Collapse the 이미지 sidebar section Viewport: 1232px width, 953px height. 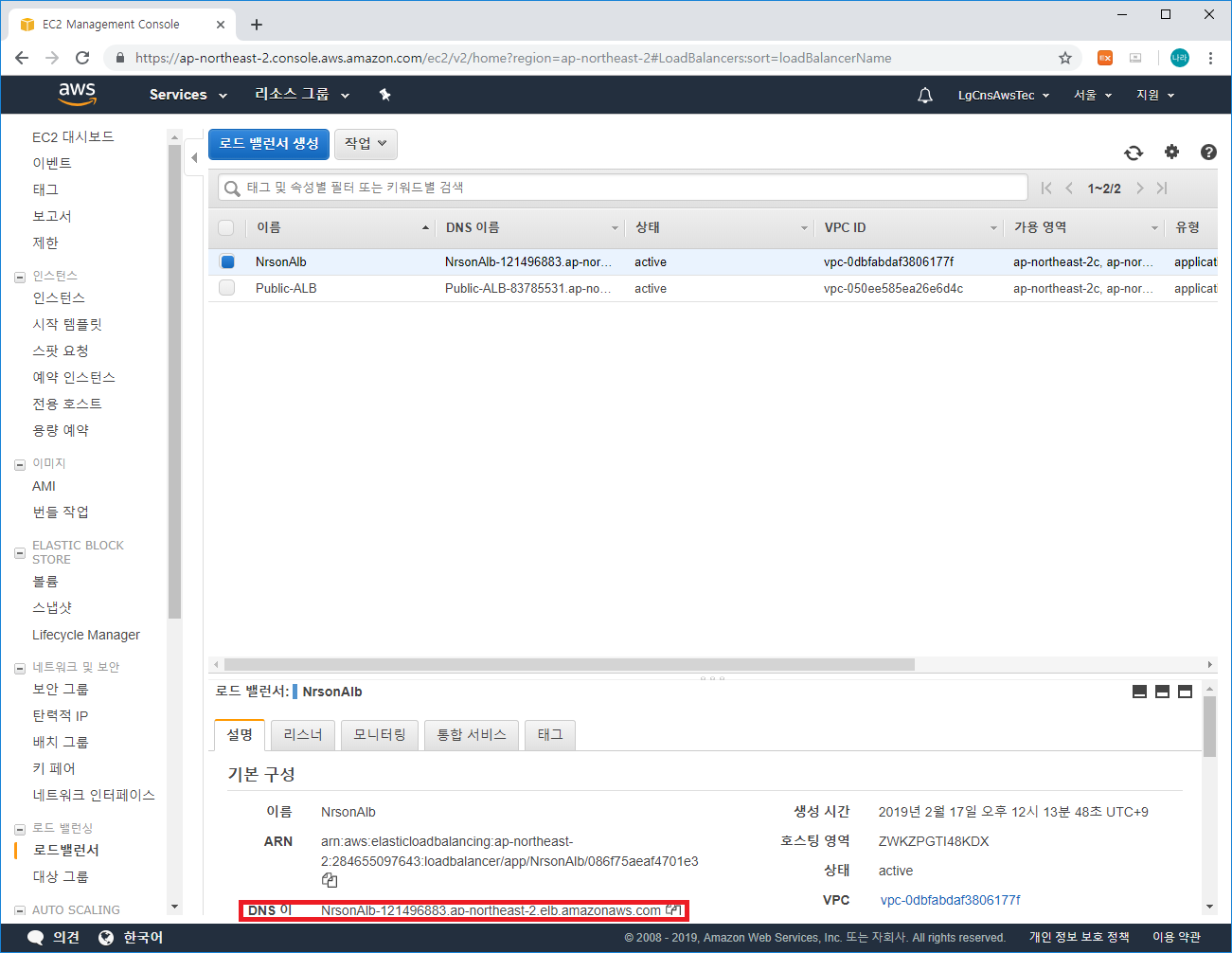[x=20, y=464]
